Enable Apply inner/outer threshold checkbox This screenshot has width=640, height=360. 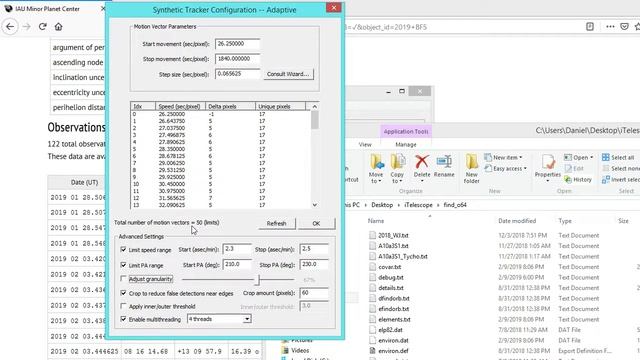(x=123, y=306)
